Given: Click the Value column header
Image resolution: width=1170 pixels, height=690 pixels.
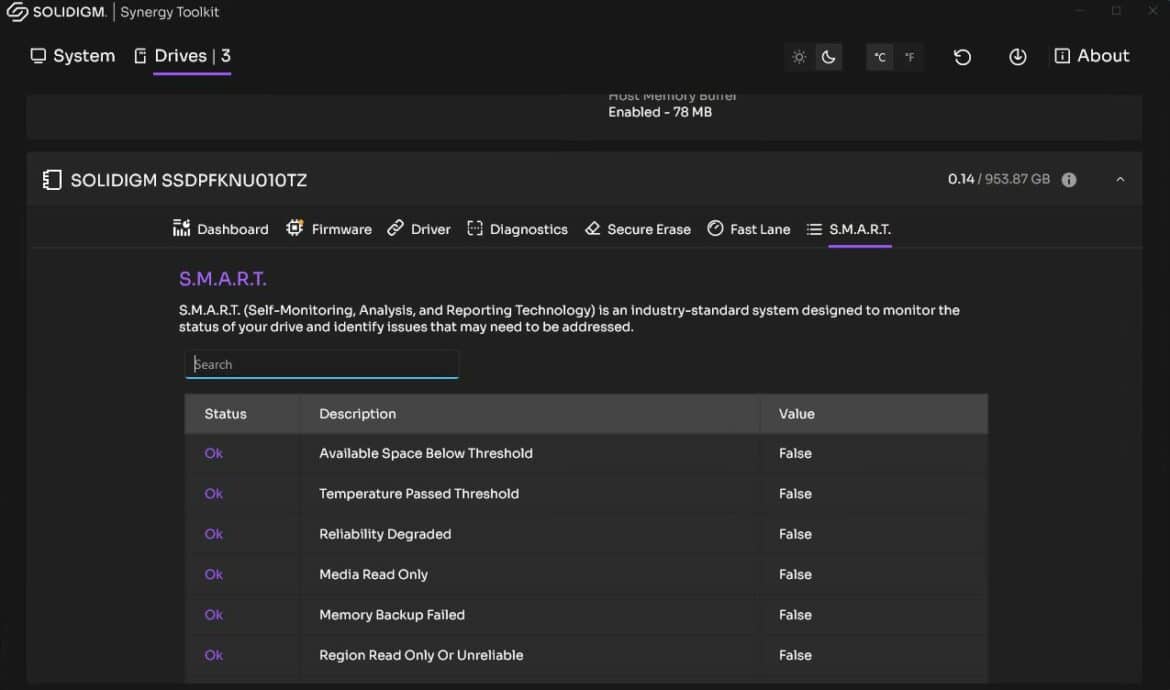Looking at the screenshot, I should 797,414.
